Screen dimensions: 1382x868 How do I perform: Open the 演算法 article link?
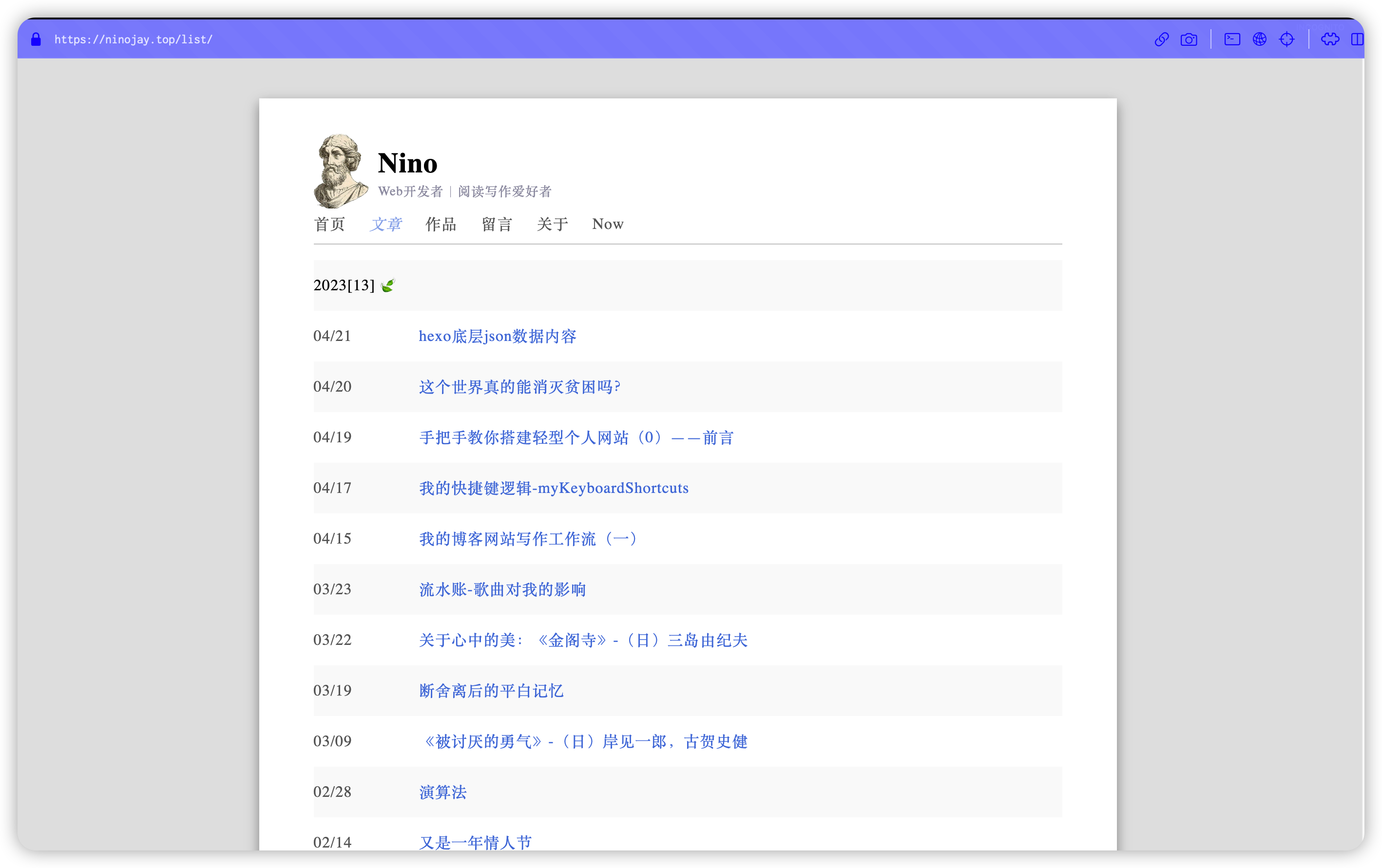click(442, 793)
